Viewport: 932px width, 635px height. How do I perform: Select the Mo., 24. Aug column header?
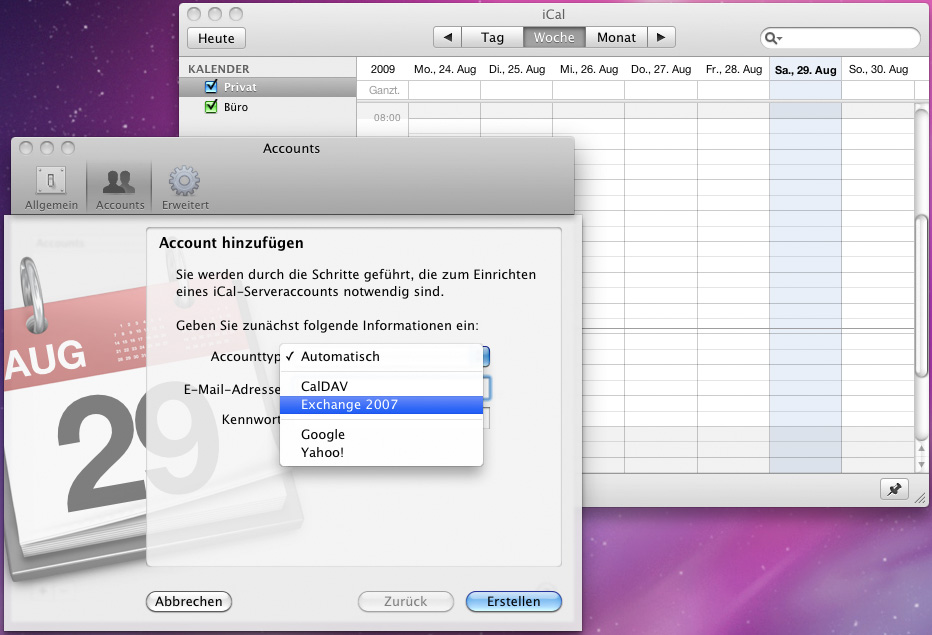pos(445,70)
